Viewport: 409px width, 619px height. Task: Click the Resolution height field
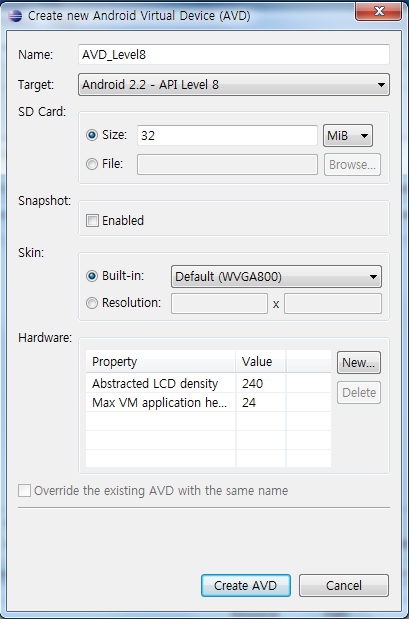pos(333,303)
